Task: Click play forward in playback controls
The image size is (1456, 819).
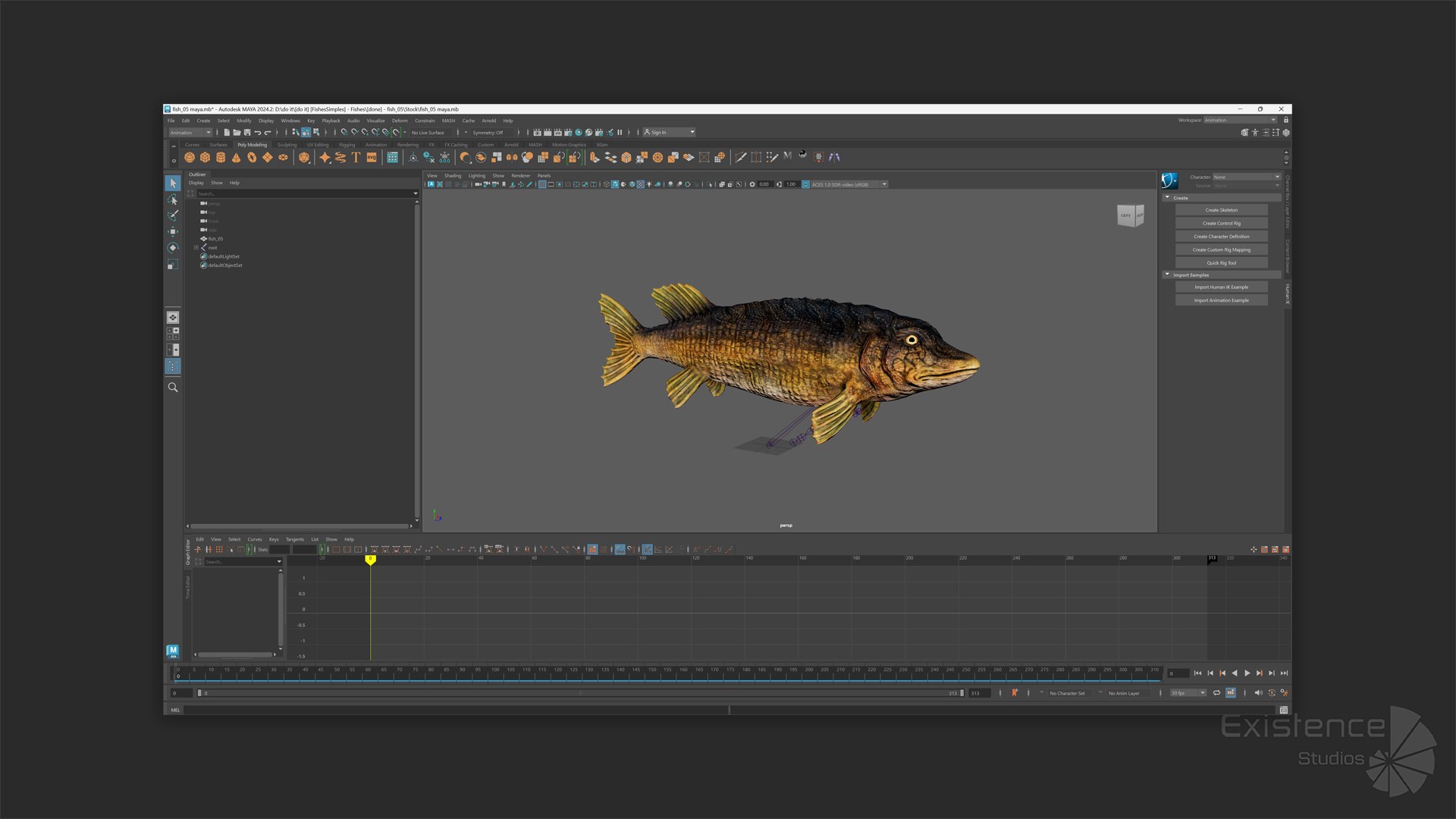Action: coord(1247,673)
